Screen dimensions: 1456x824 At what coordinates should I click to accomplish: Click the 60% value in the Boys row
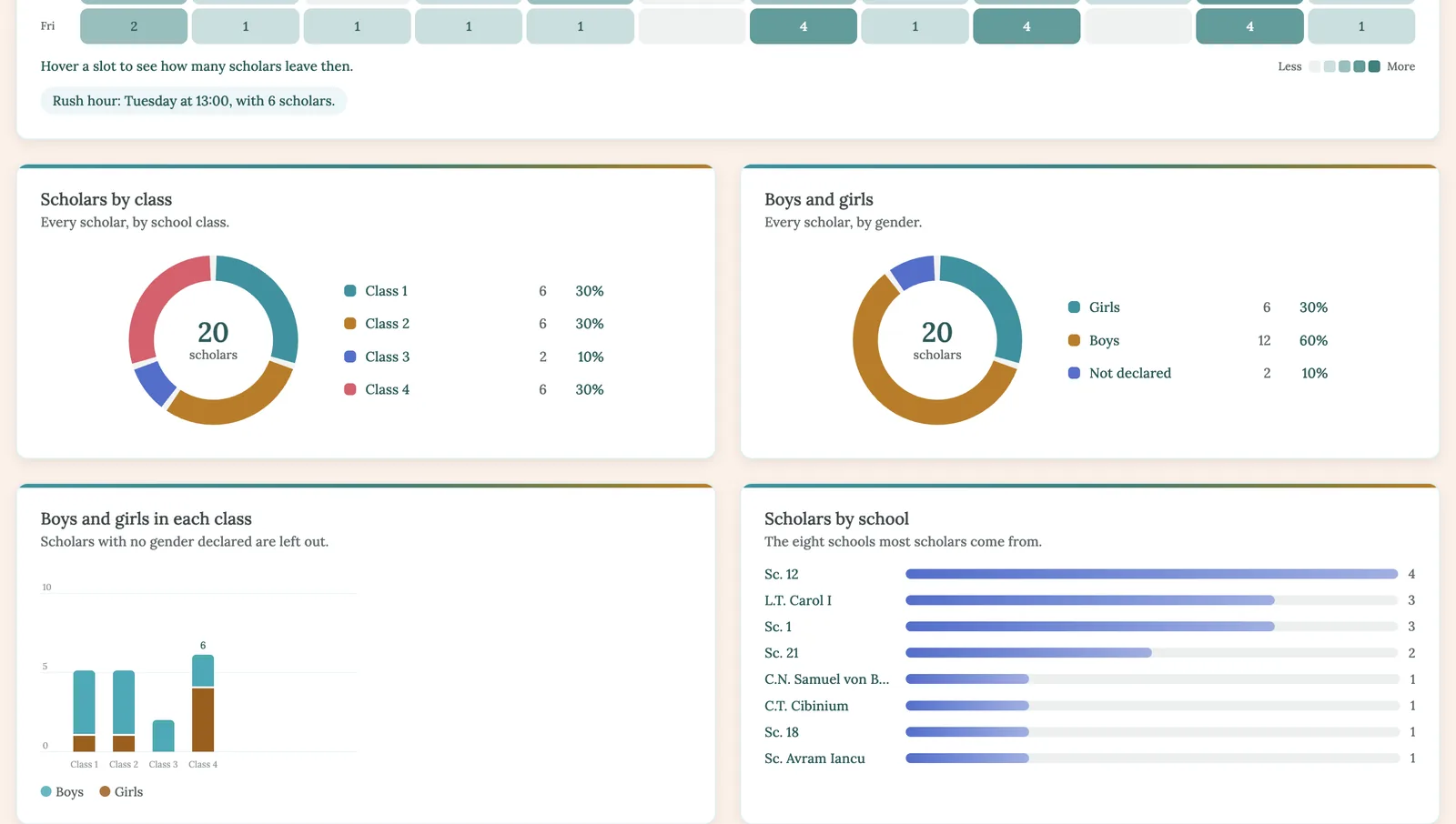1313,340
